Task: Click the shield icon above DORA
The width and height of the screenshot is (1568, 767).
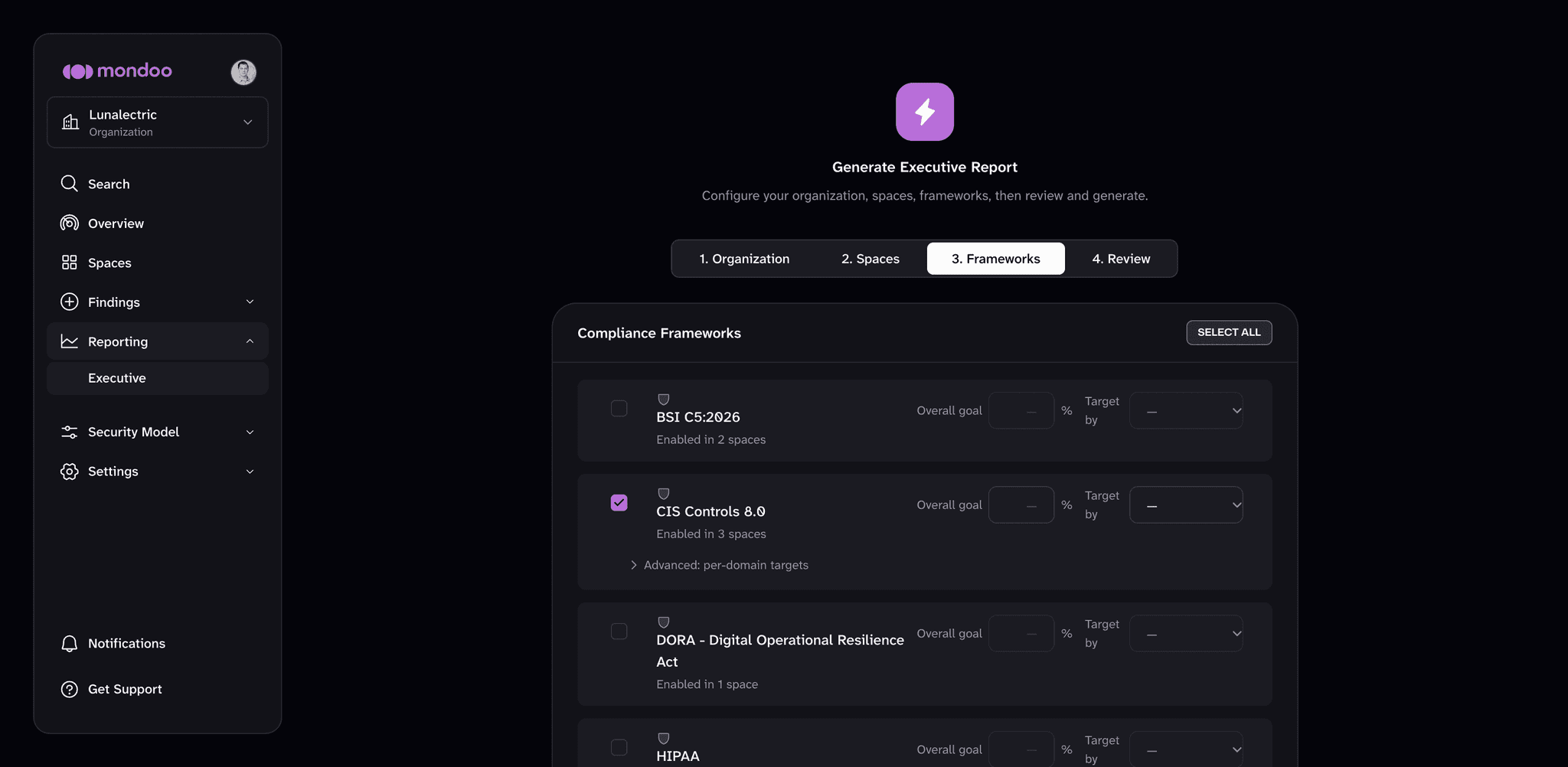Action: (x=664, y=622)
